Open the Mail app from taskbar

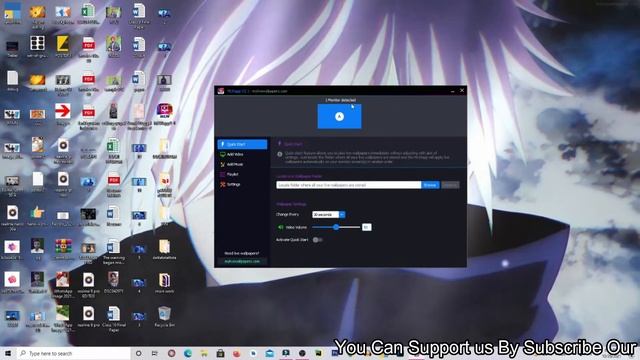269,353
